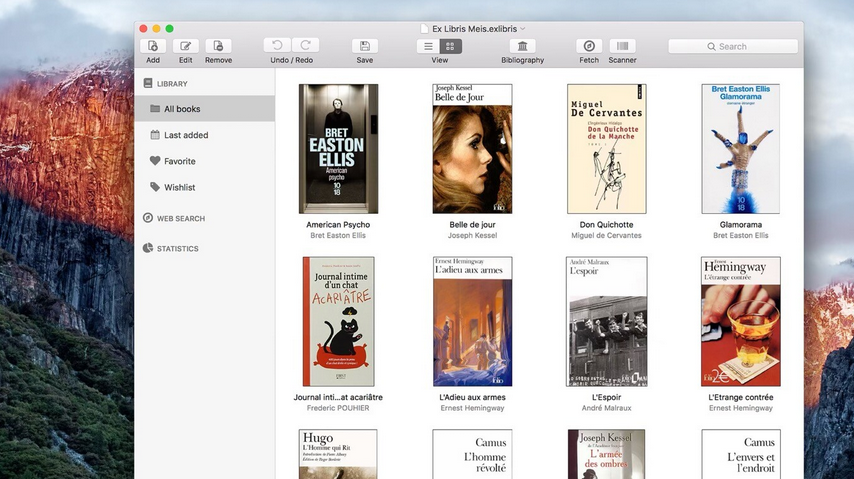Click the Search field
The width and height of the screenshot is (854, 479).
tap(733, 46)
